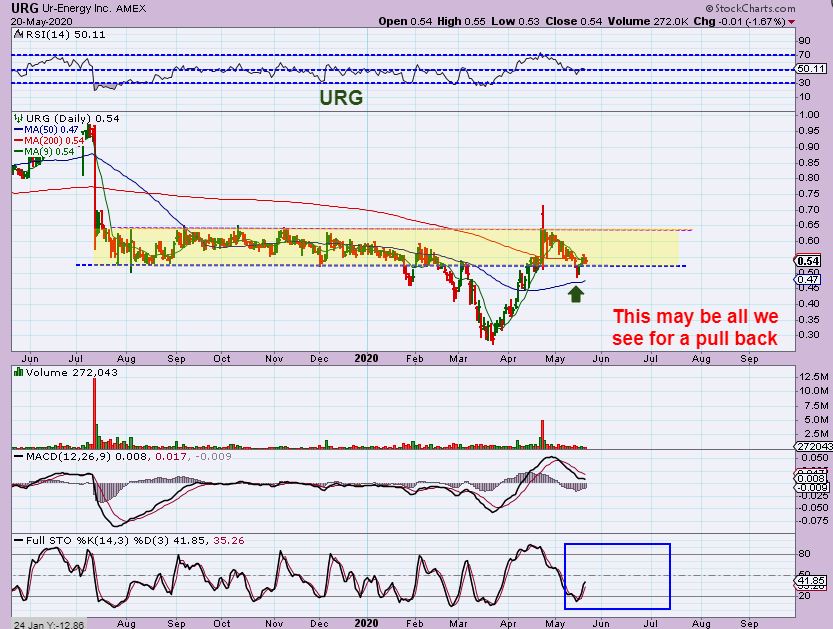Click the 272043 tag on volume axis
This screenshot has height=629, width=833.
(812, 446)
